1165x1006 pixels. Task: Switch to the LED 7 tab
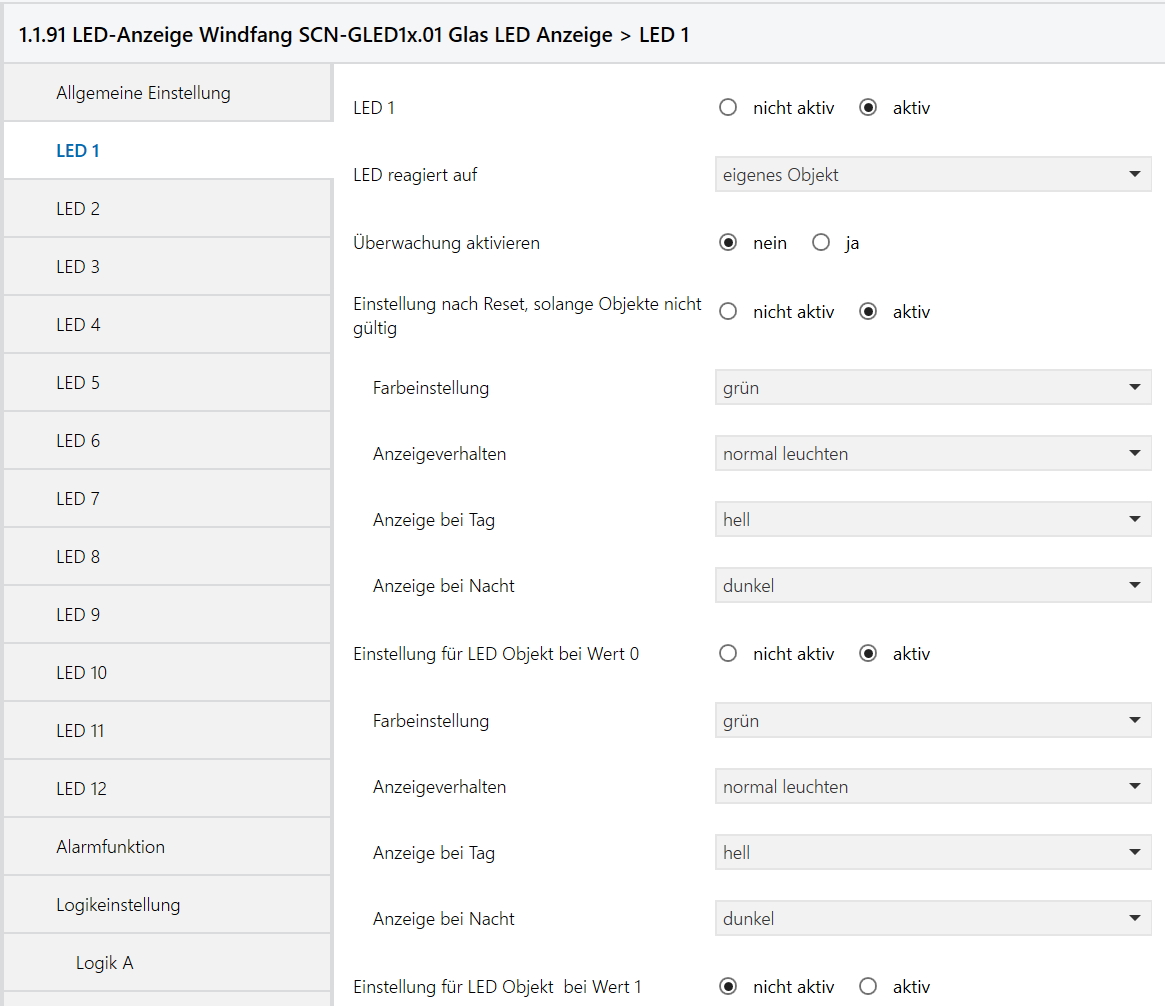point(167,499)
